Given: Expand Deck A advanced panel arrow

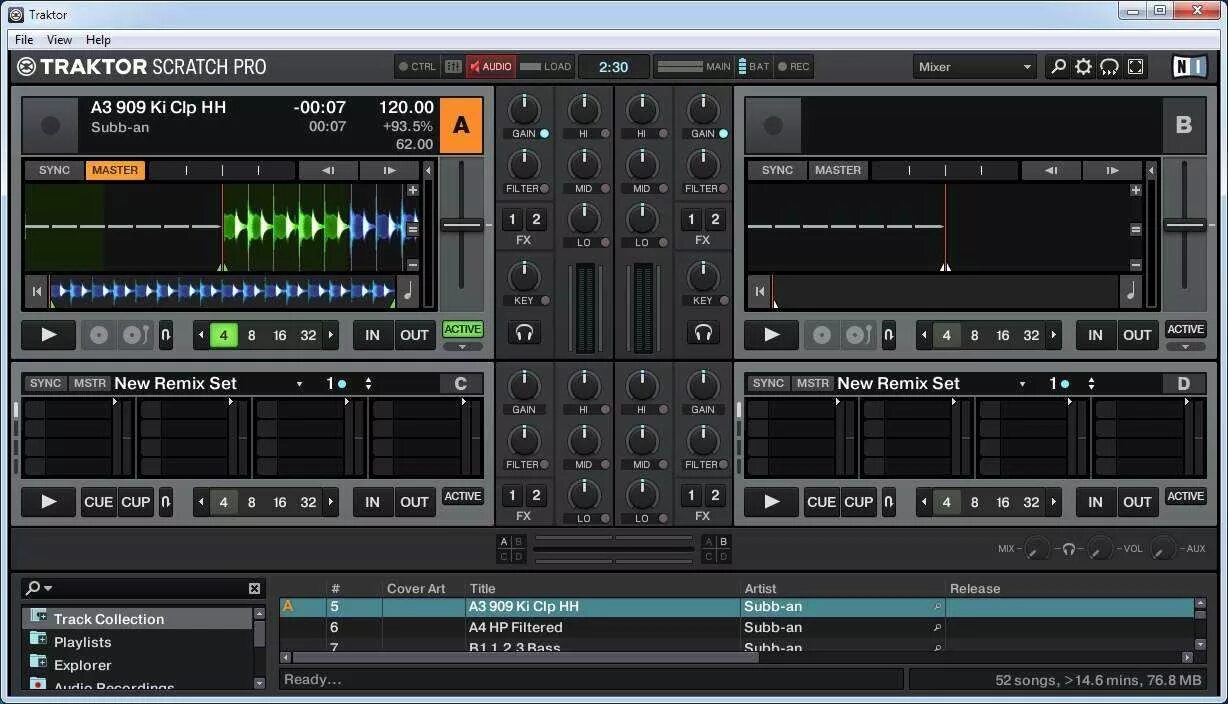Looking at the screenshot, I should 463,347.
